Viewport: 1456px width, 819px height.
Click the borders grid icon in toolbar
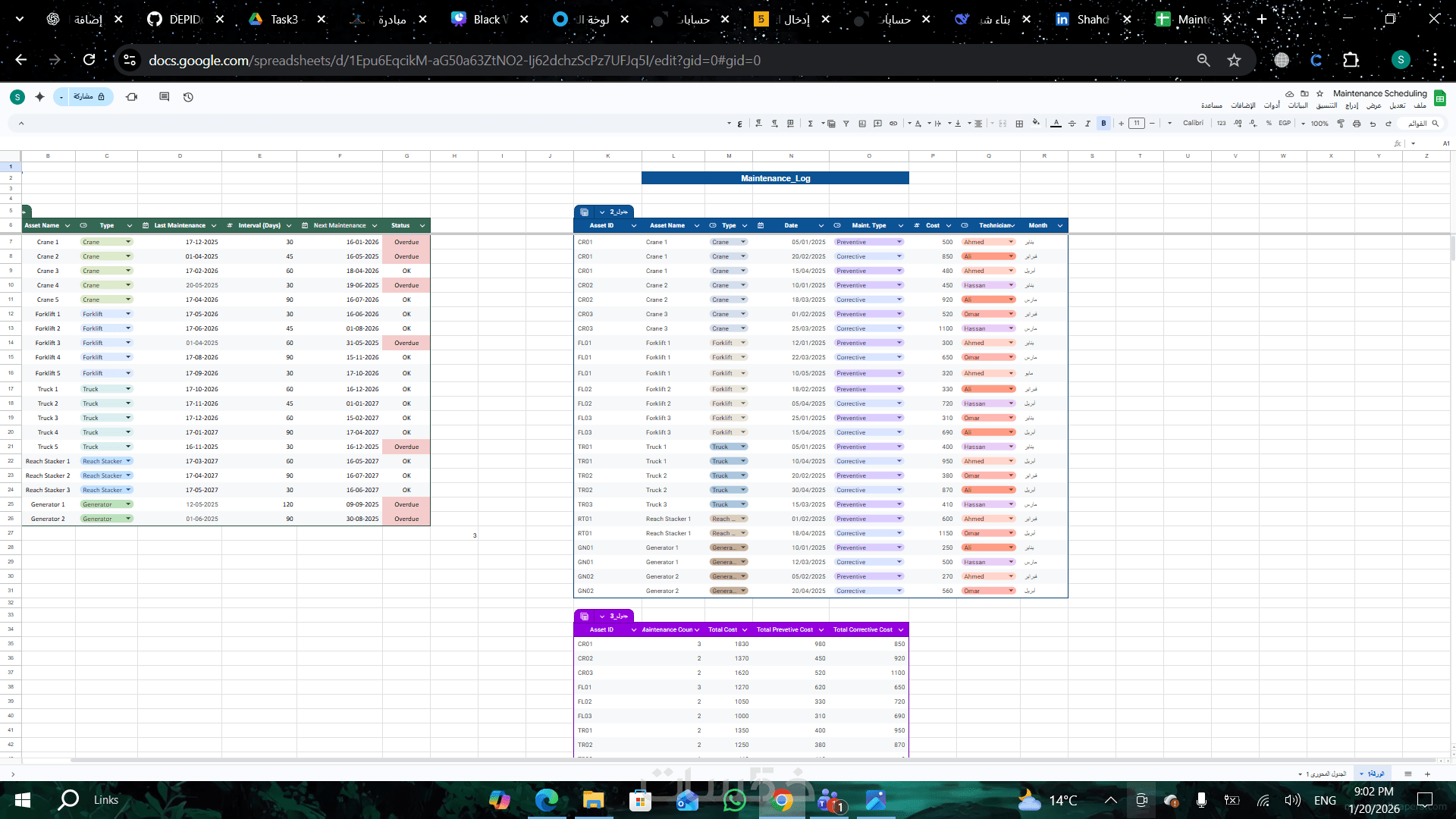tap(1019, 123)
